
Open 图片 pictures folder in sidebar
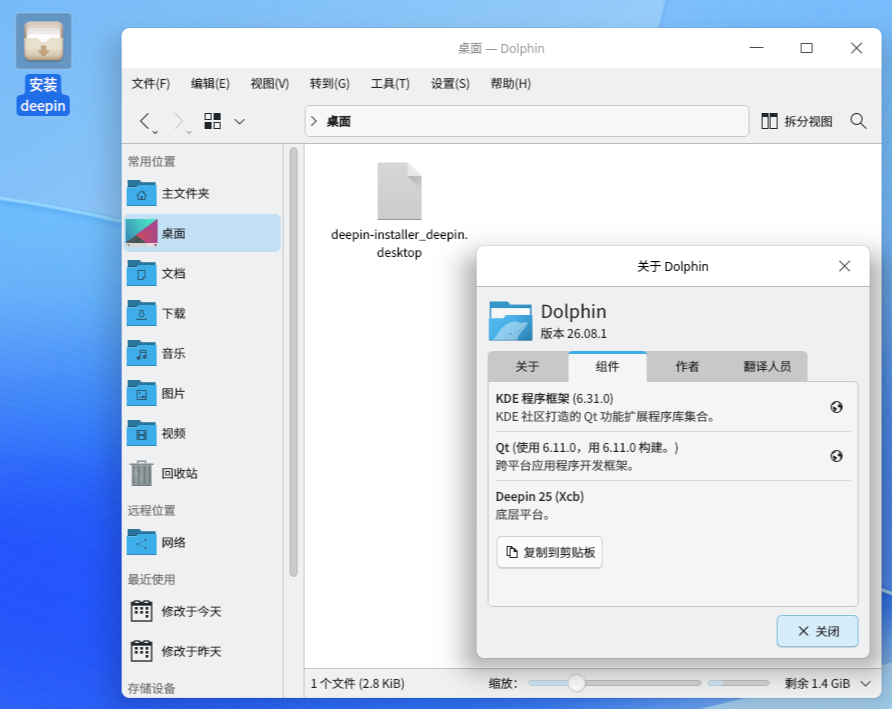click(203, 393)
